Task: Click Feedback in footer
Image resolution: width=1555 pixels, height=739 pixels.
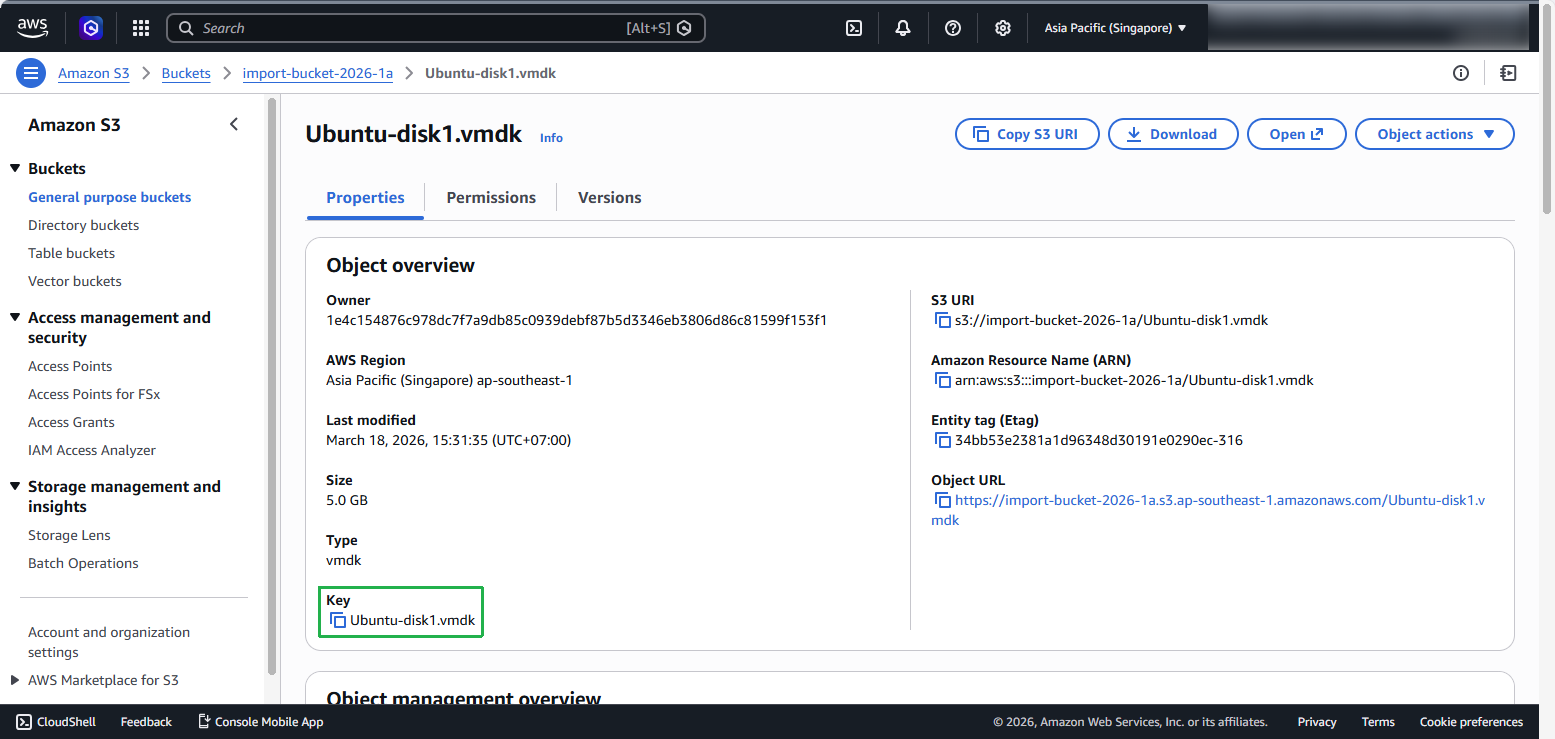Action: (146, 722)
